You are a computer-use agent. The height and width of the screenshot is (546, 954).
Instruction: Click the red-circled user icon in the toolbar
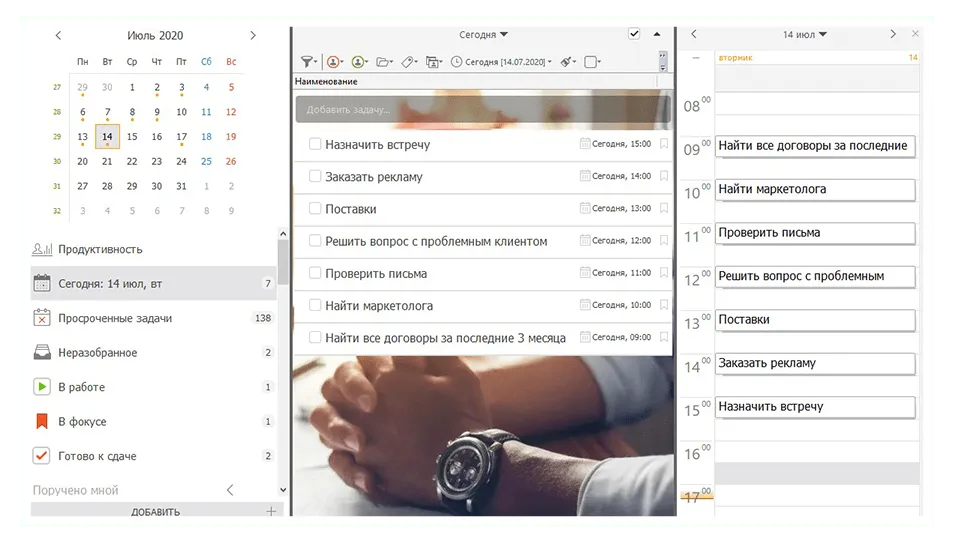pos(334,62)
